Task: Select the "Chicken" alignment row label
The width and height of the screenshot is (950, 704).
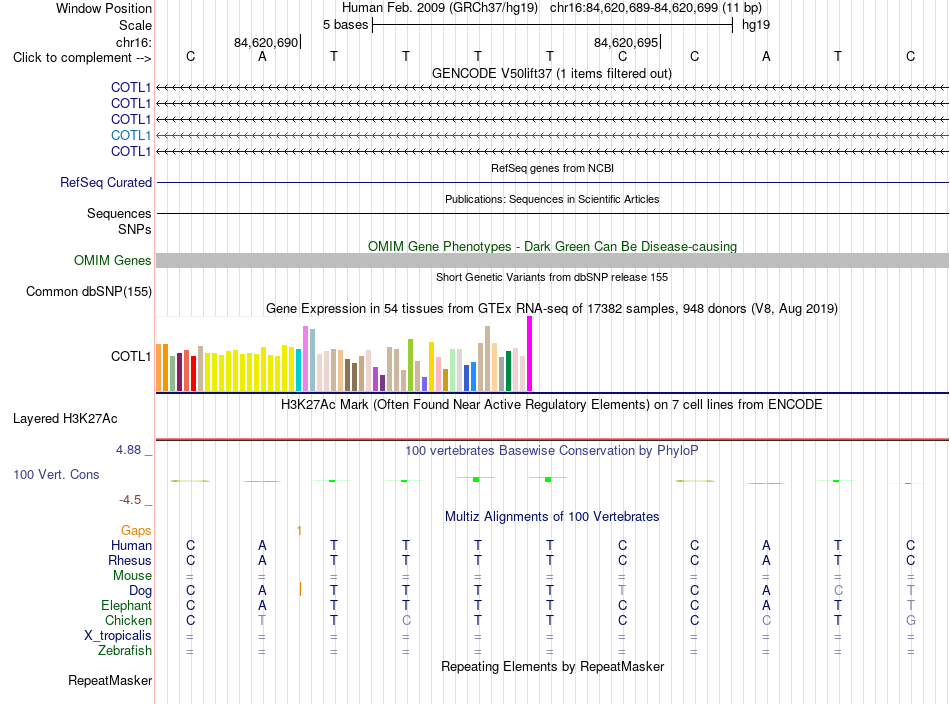Action: [128, 620]
